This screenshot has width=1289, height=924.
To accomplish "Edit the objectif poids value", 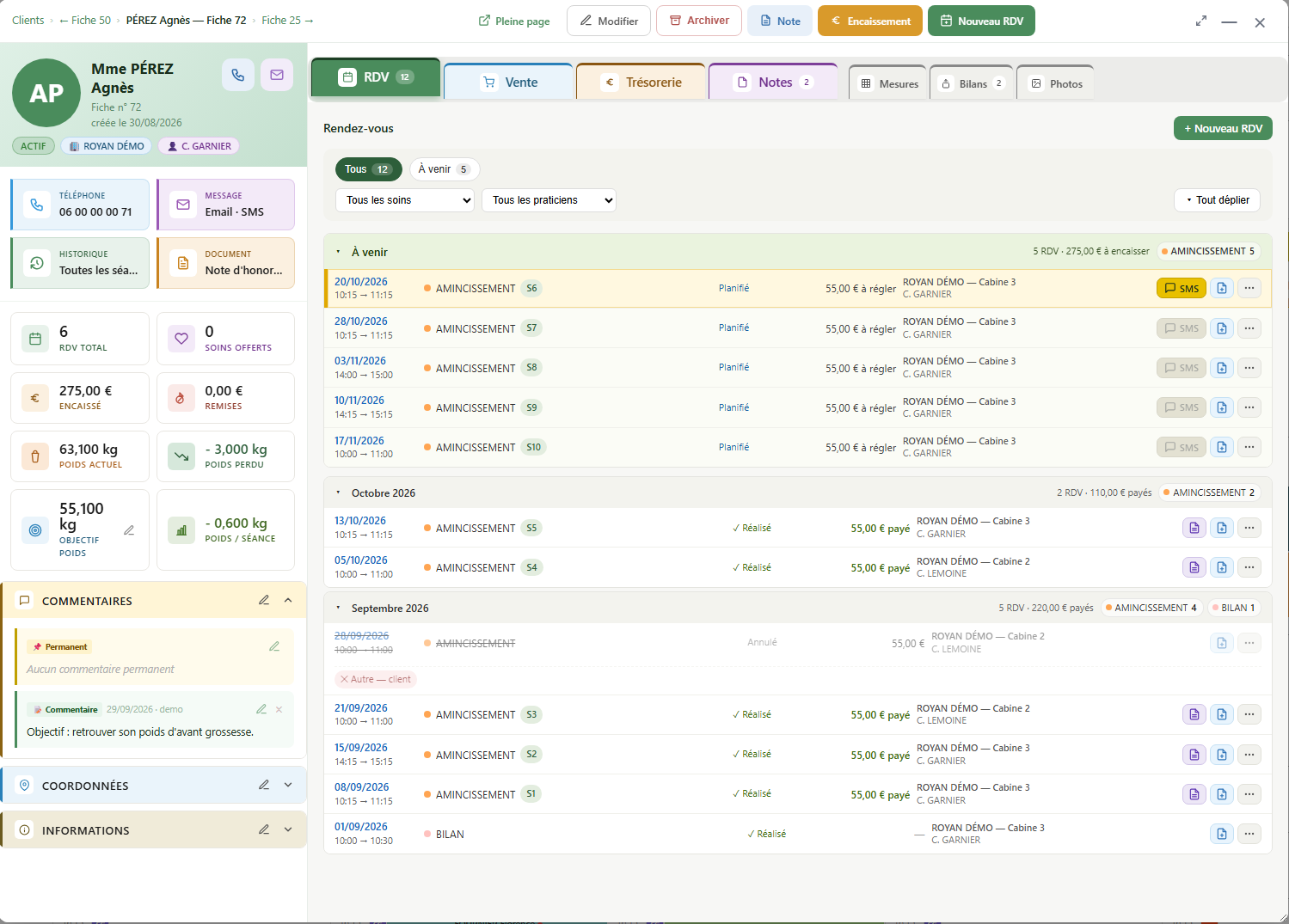I will [x=129, y=530].
